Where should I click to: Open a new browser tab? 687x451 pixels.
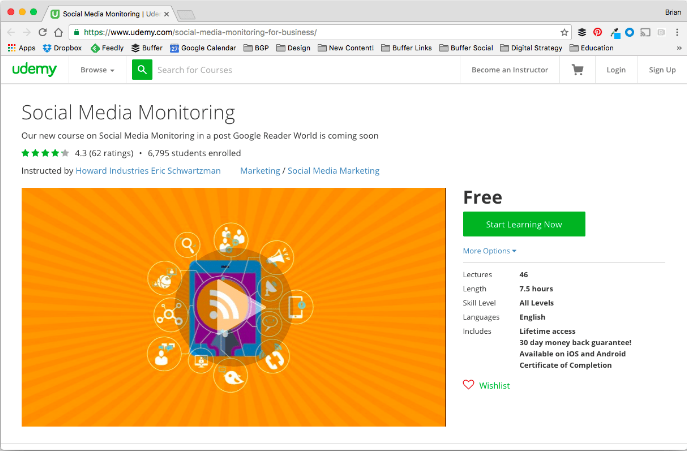click(186, 14)
